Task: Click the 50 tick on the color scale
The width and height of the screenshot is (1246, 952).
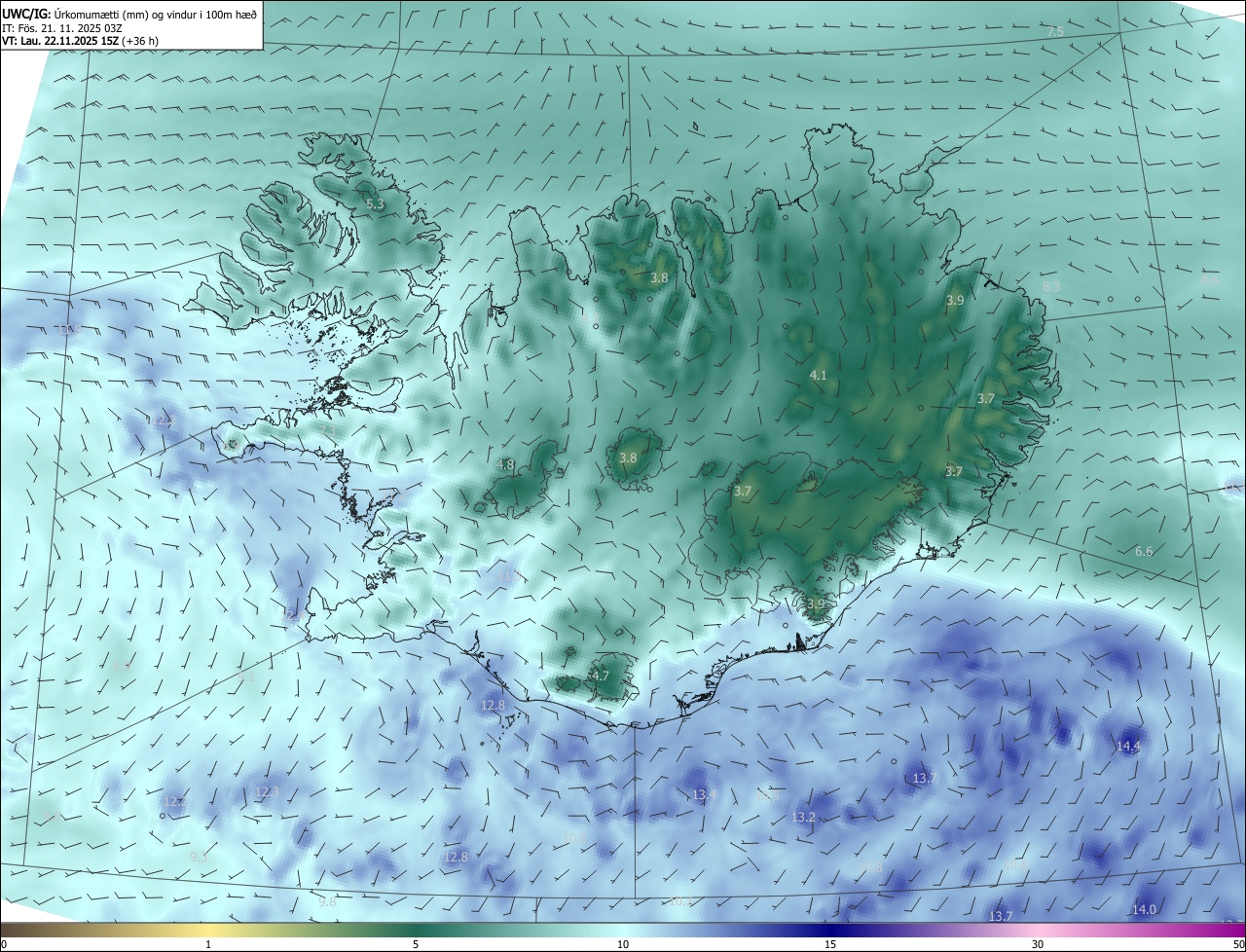Action: point(1238,944)
